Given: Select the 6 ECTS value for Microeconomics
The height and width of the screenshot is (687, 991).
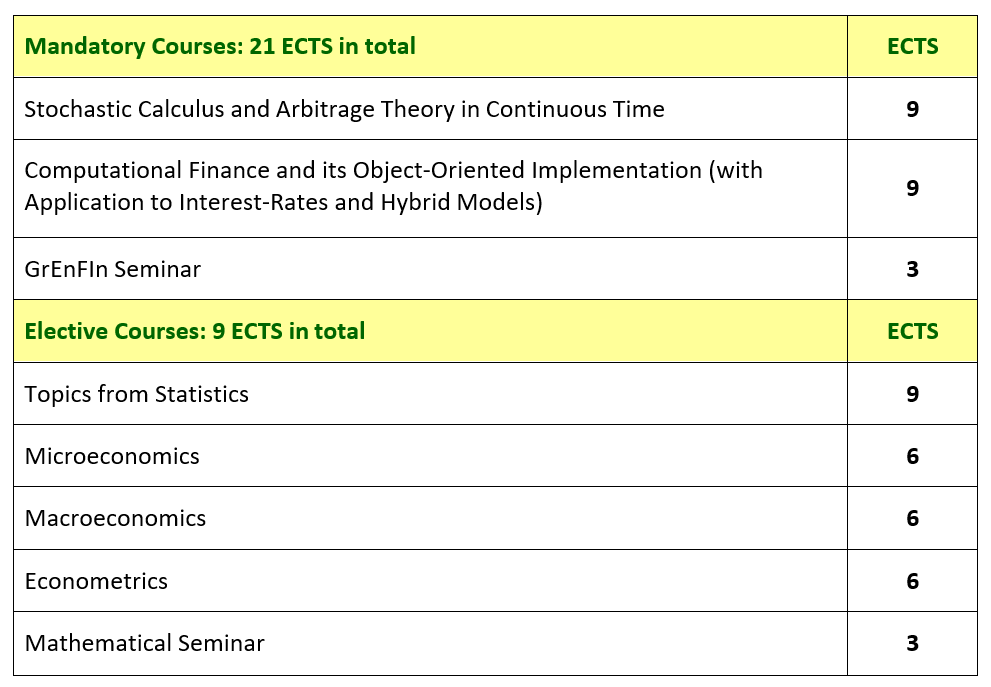Looking at the screenshot, I should pos(912,456).
